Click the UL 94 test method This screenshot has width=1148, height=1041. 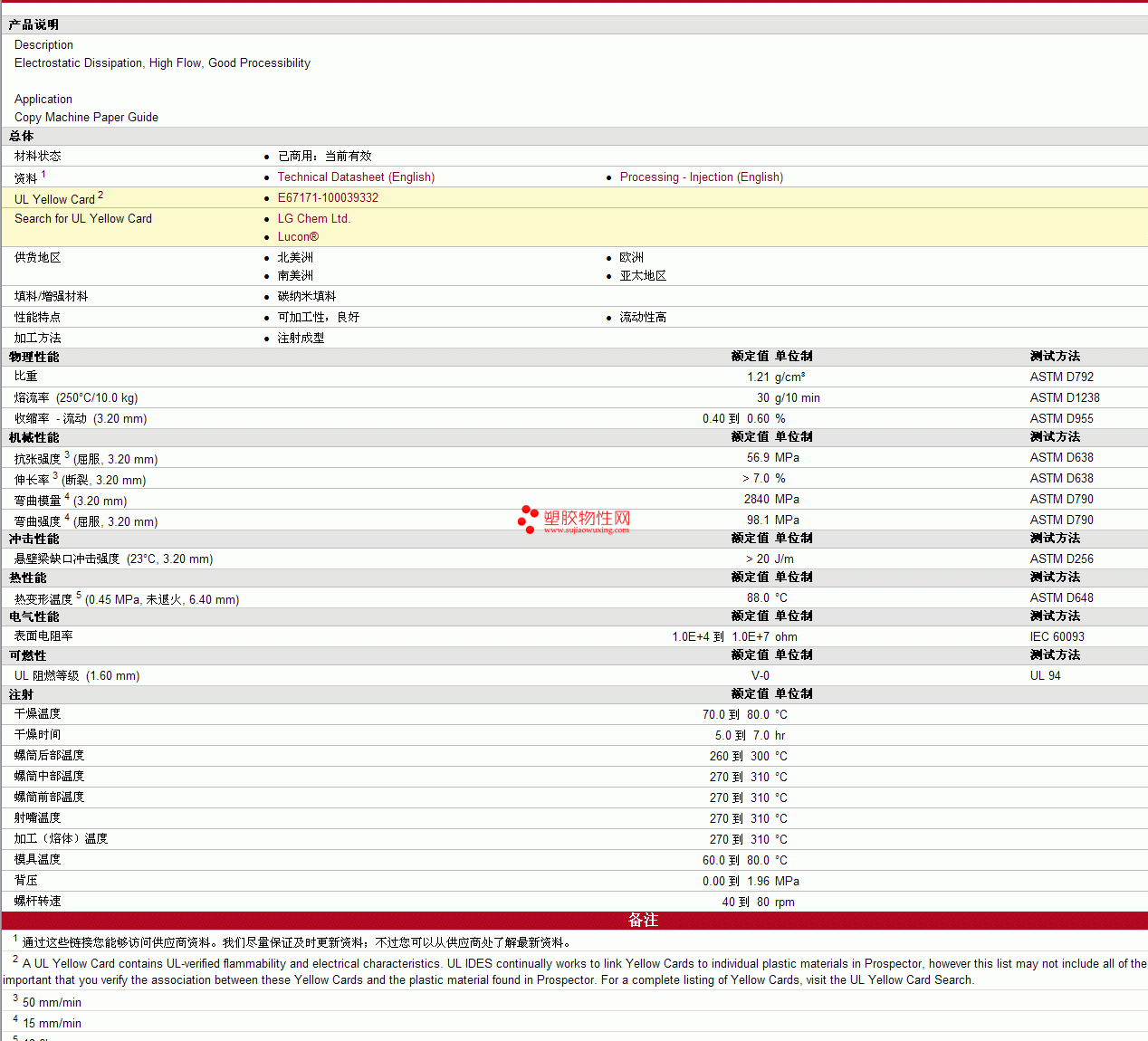click(1046, 676)
